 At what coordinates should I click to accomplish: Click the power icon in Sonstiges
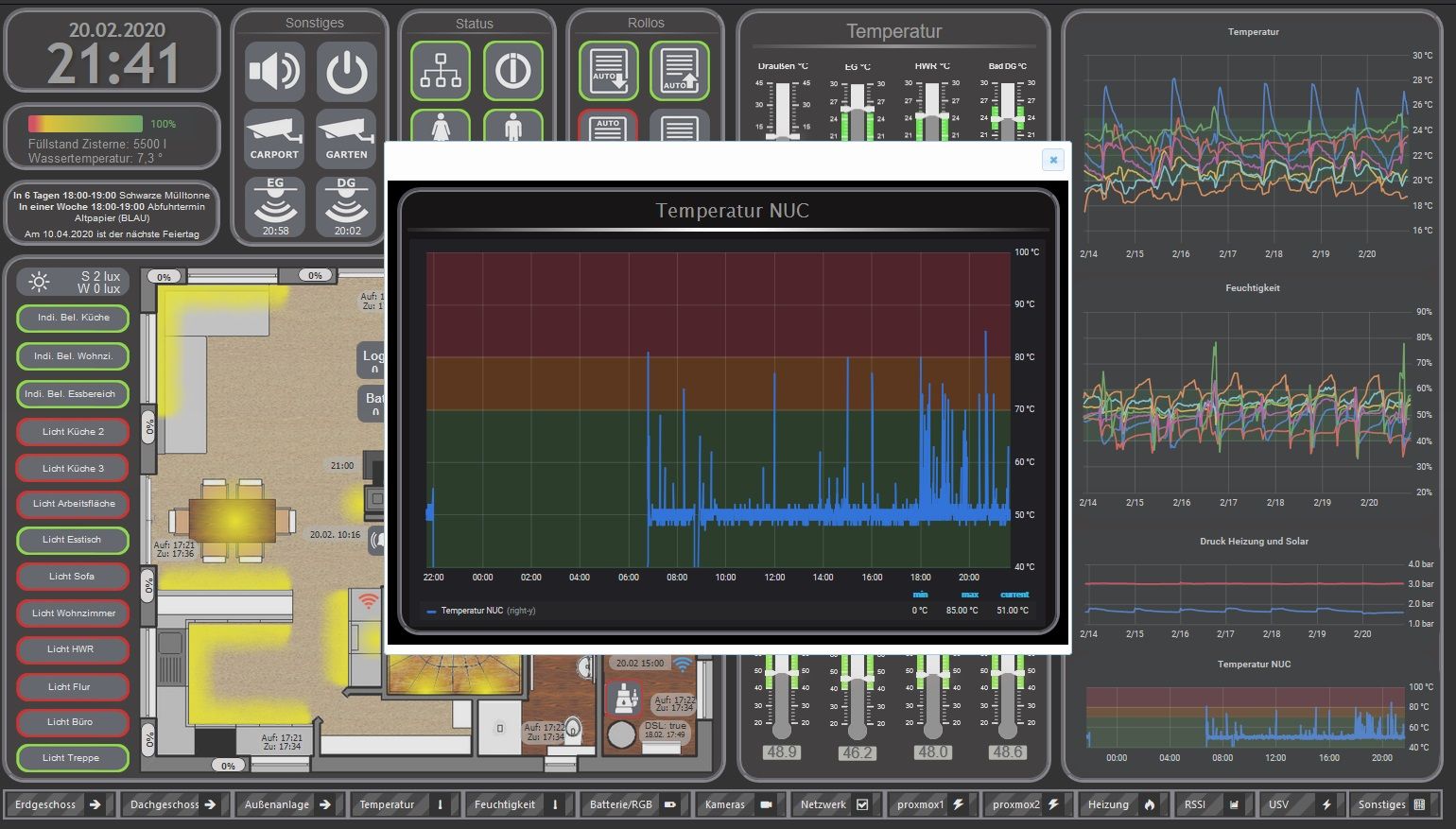(x=346, y=71)
